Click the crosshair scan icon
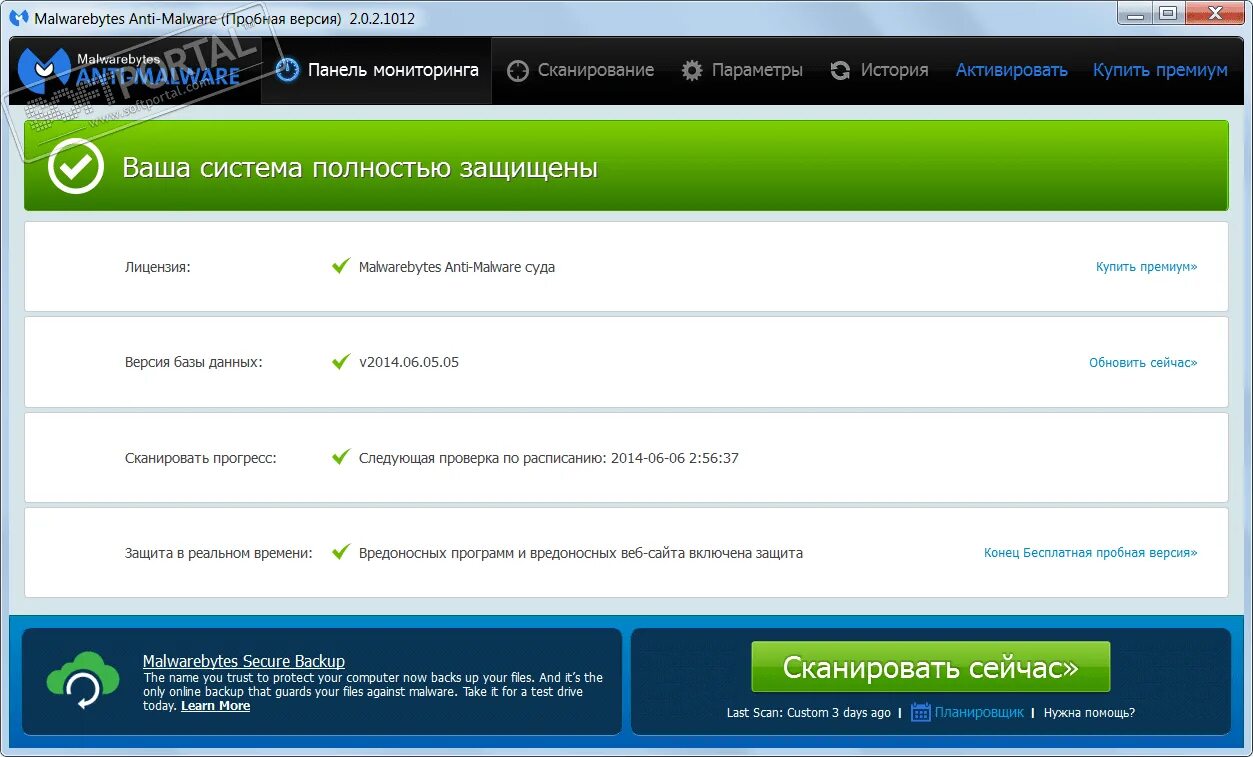The height and width of the screenshot is (757, 1253). tap(517, 71)
